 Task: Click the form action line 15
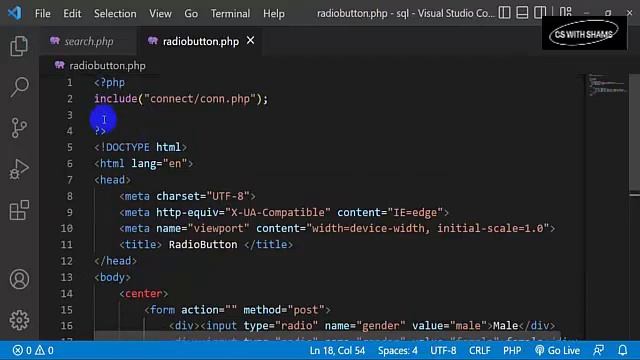(237, 310)
